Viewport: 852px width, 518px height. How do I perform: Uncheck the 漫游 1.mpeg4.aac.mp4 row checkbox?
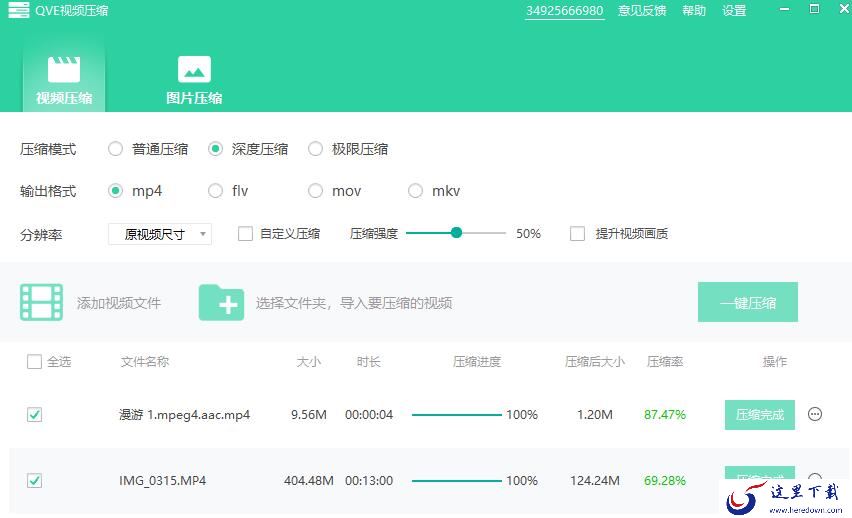(34, 415)
